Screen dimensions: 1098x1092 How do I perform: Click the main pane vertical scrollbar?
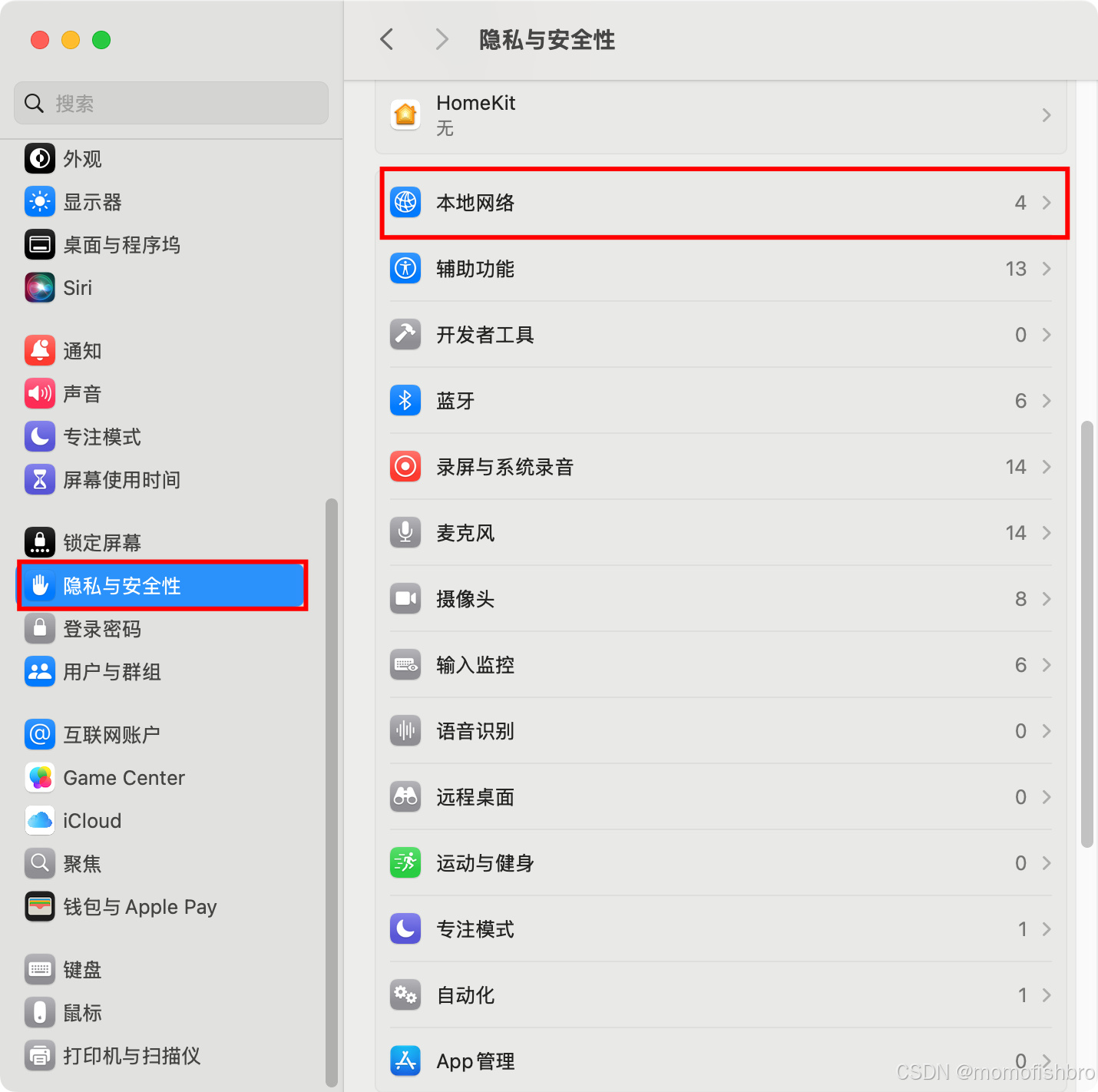[x=1086, y=634]
